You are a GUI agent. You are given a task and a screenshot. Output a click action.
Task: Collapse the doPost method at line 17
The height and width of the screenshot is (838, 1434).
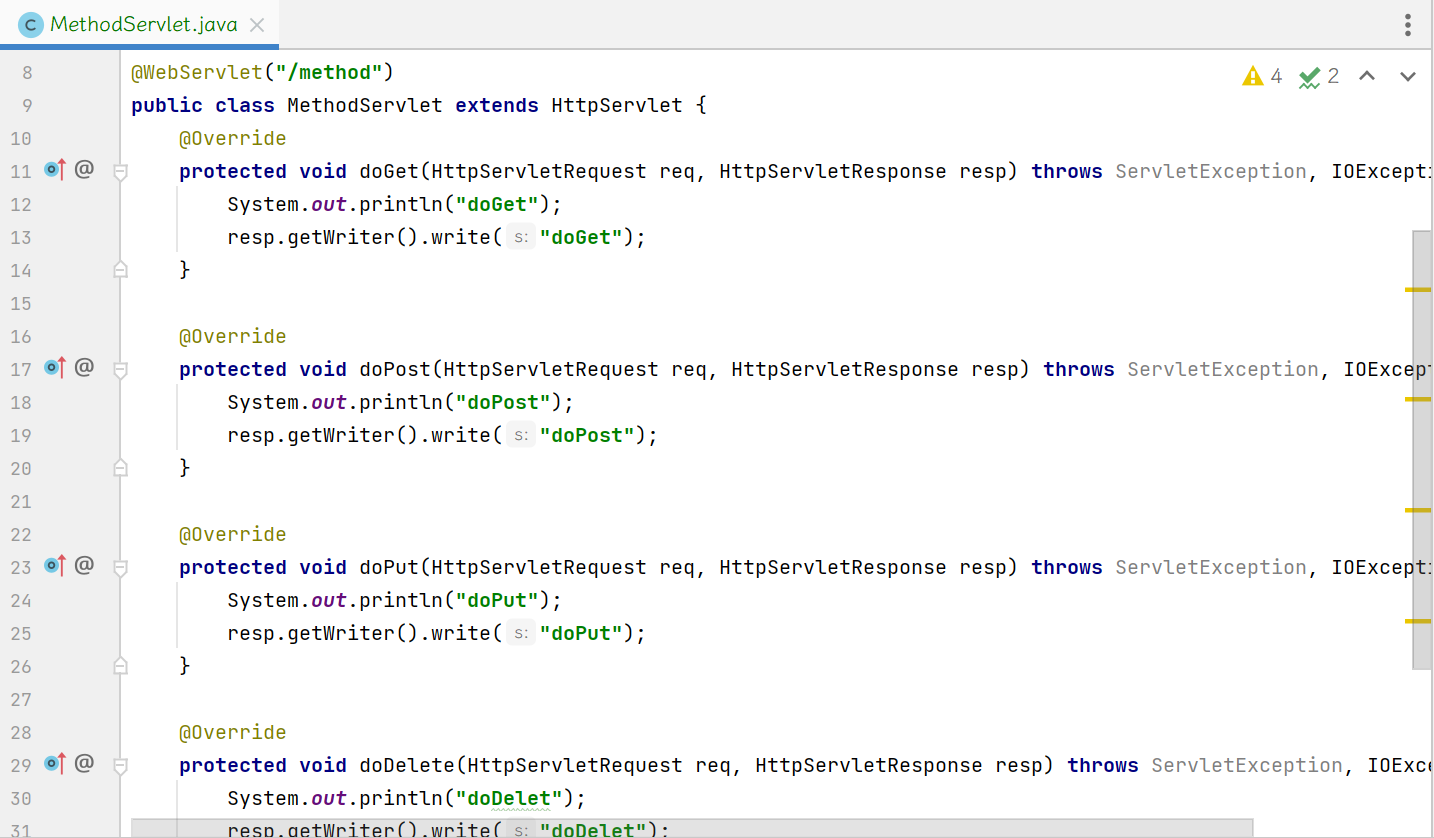click(x=120, y=370)
